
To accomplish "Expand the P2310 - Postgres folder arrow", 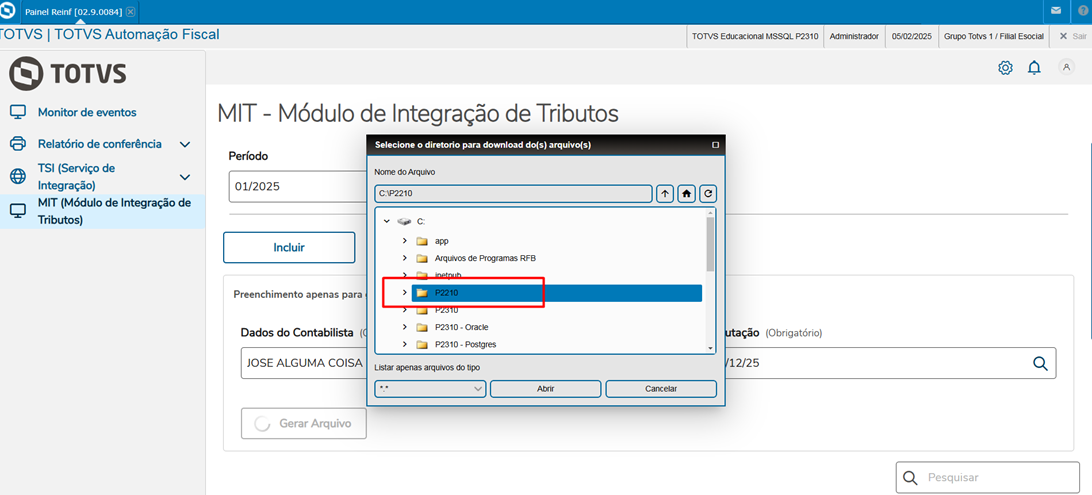I will point(405,344).
